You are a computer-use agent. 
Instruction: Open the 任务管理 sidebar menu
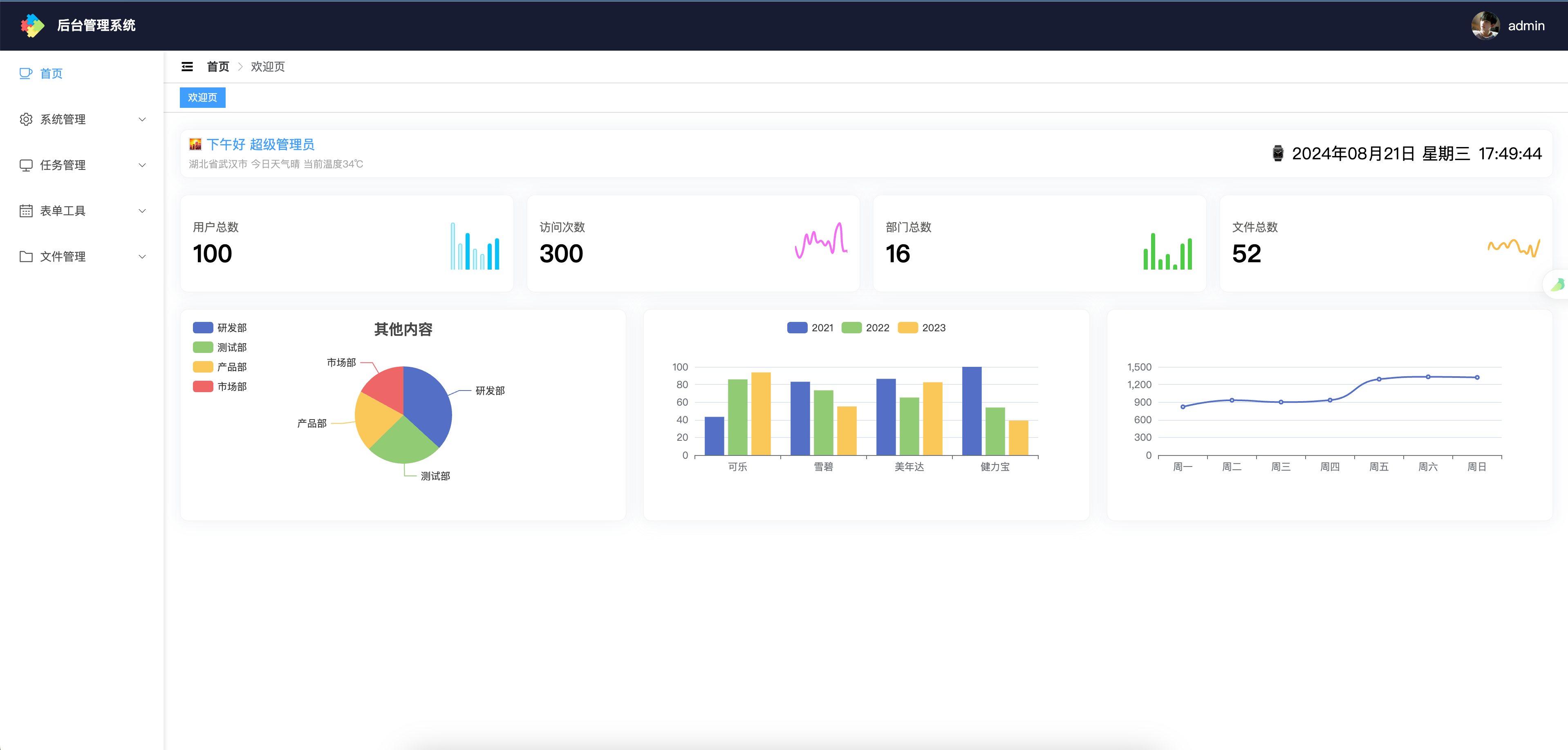click(82, 165)
